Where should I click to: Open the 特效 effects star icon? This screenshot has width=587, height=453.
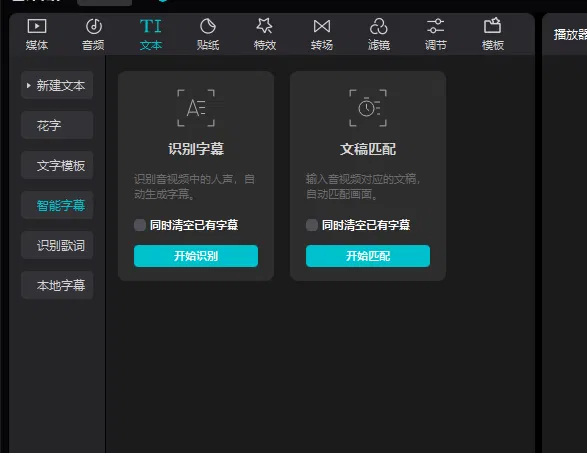click(265, 26)
